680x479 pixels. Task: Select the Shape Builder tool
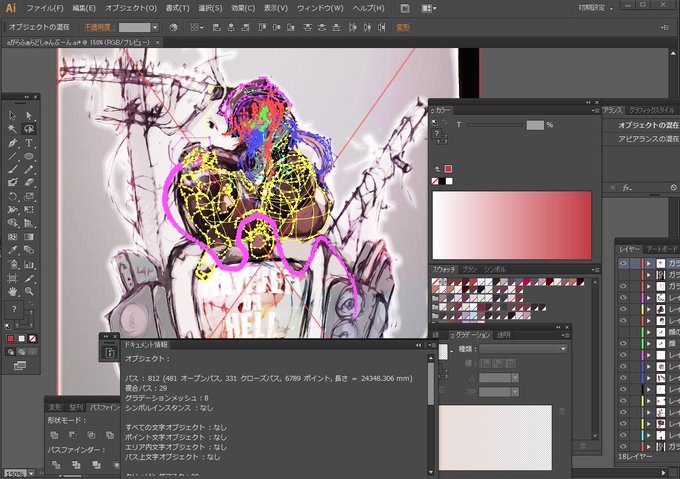point(12,223)
